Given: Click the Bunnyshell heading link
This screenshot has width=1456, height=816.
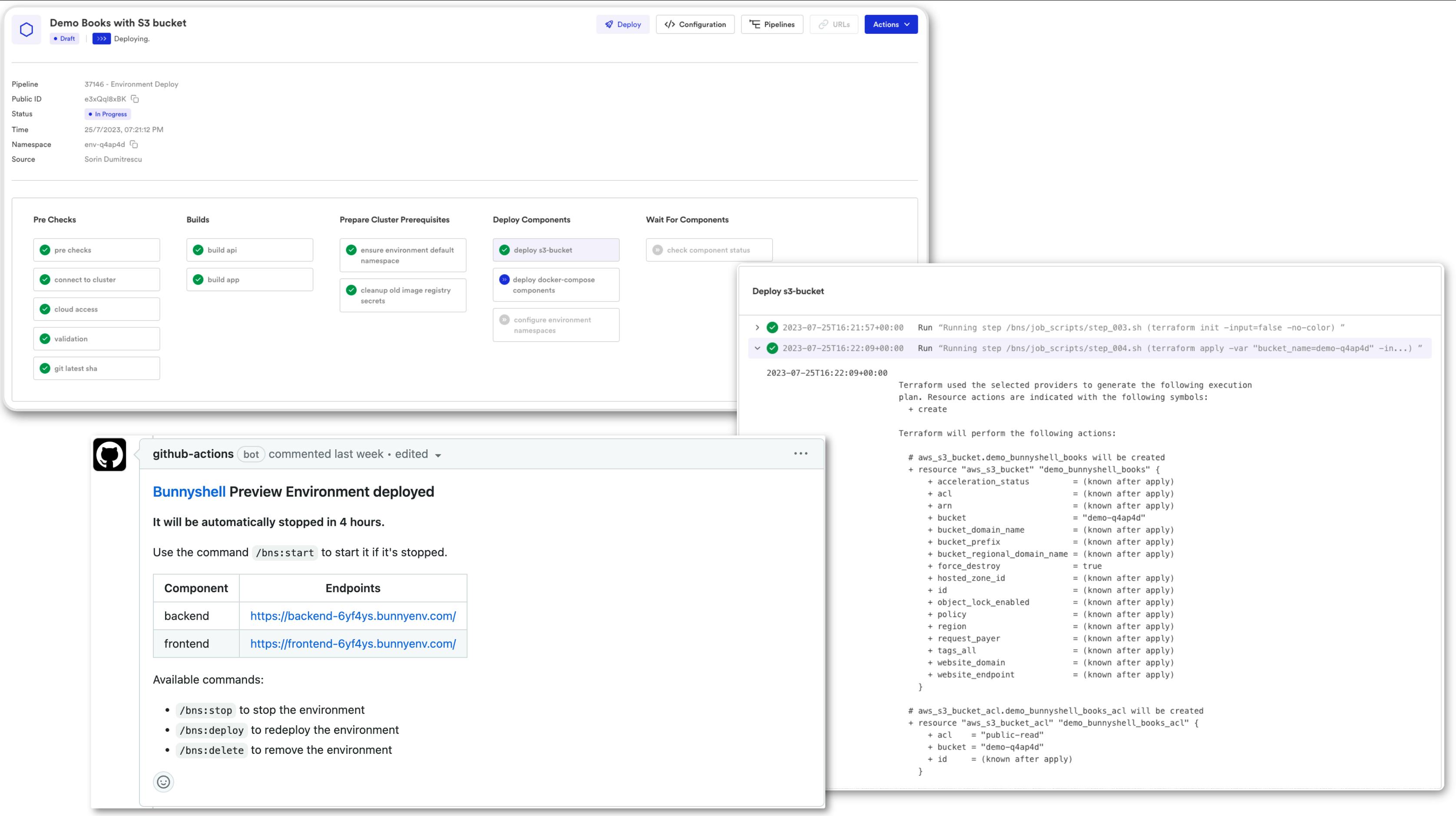Looking at the screenshot, I should 189,491.
